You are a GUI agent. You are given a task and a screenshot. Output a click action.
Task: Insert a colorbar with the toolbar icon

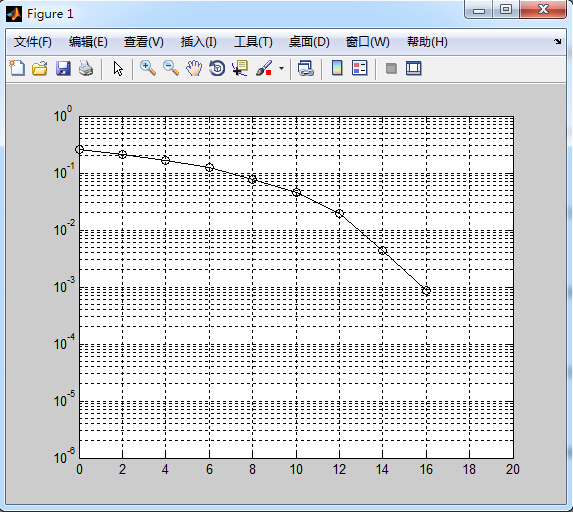tap(337, 68)
